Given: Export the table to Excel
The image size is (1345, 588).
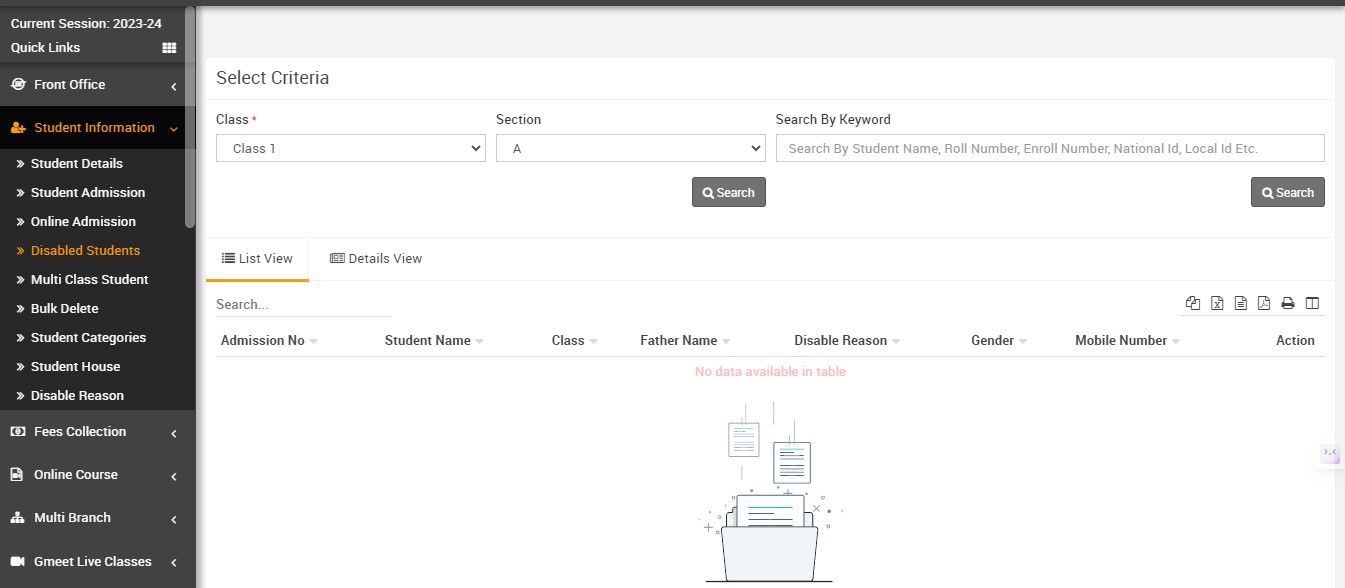Looking at the screenshot, I should (1217, 304).
